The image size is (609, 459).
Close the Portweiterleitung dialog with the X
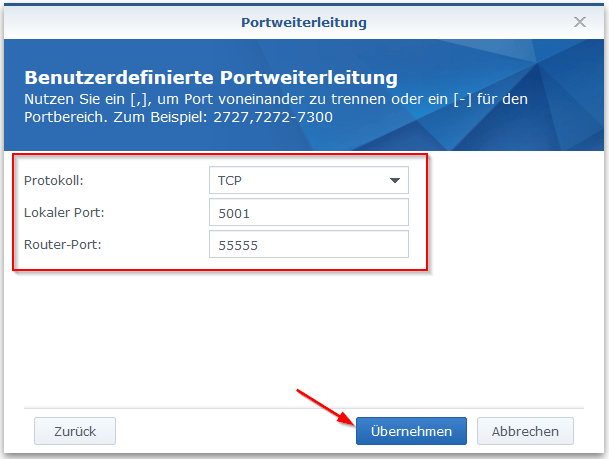click(579, 21)
